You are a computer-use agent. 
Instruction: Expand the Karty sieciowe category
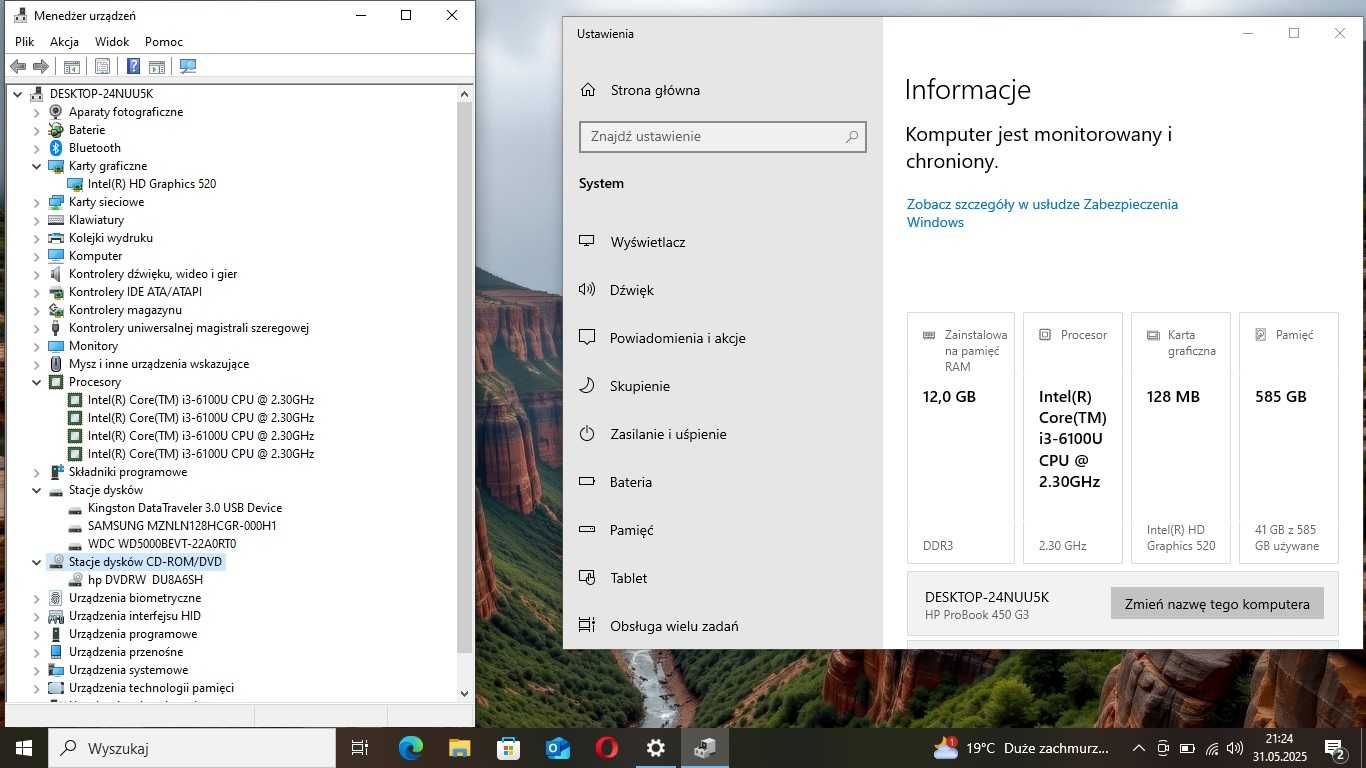click(x=37, y=202)
